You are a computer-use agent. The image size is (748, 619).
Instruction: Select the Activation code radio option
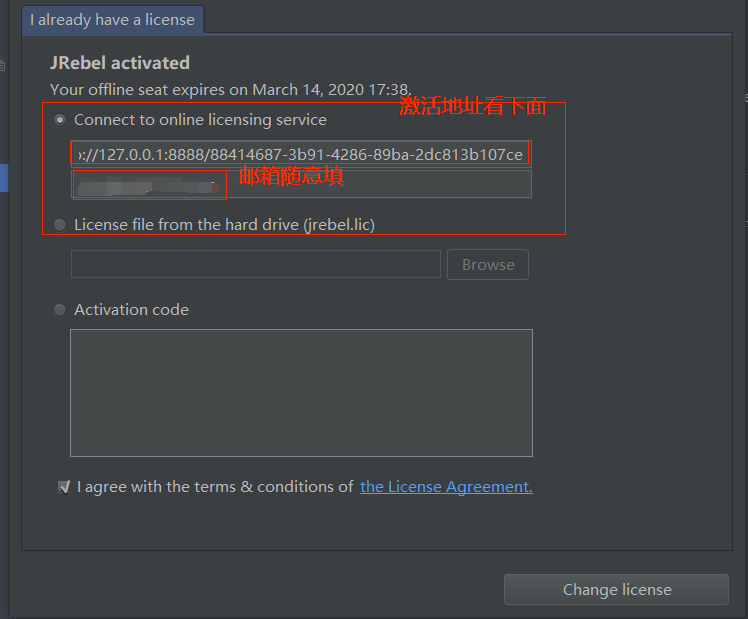[60, 310]
